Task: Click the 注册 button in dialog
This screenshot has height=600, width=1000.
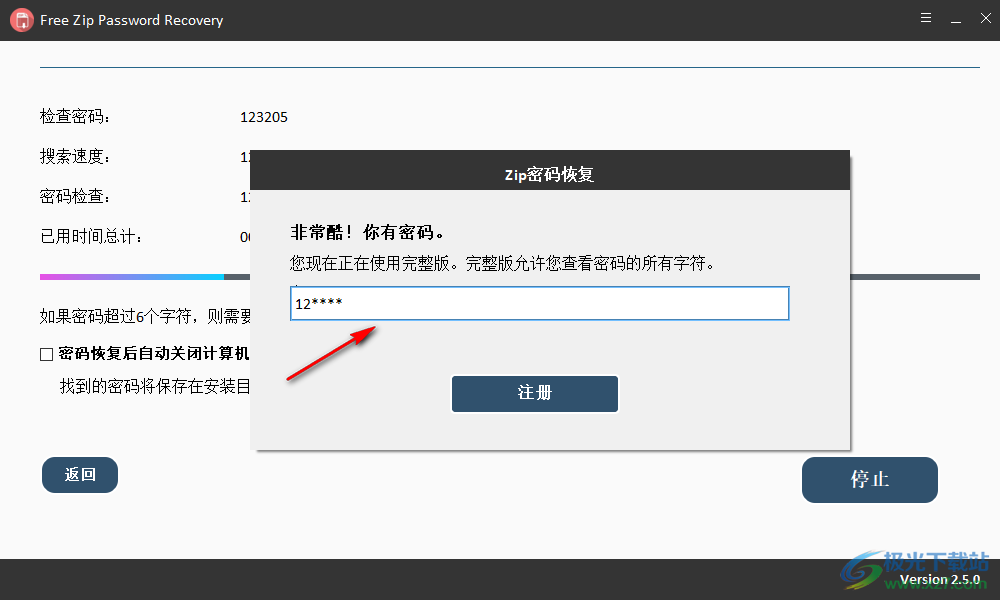Action: point(534,393)
